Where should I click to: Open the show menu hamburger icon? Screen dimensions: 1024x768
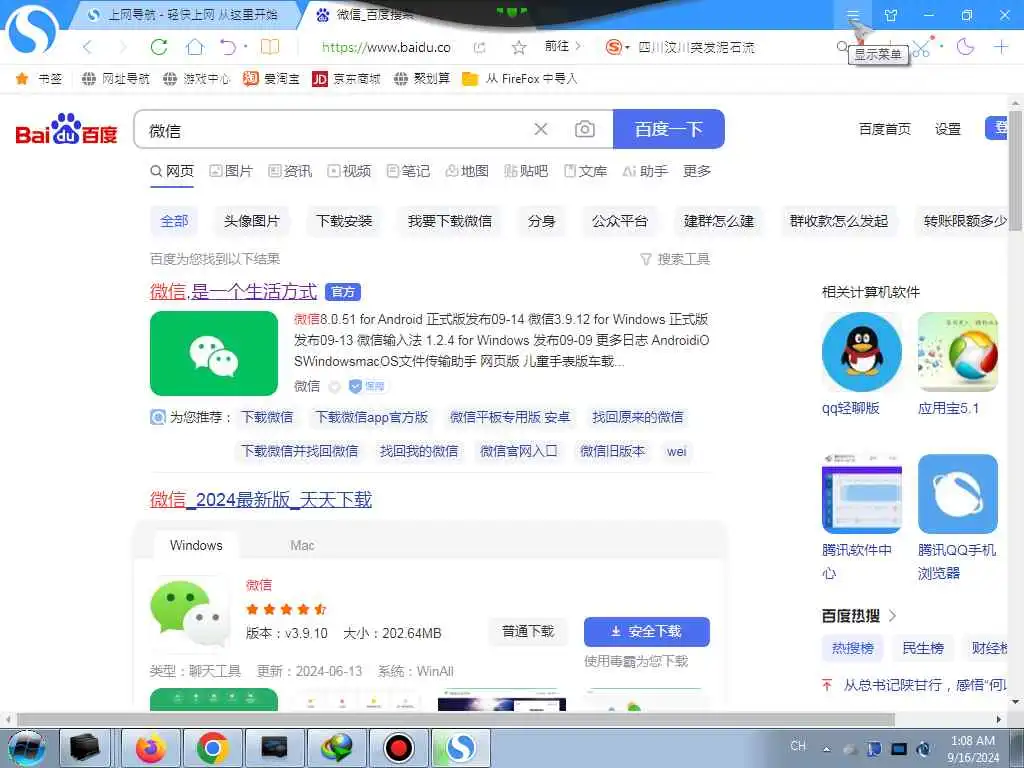coord(853,14)
